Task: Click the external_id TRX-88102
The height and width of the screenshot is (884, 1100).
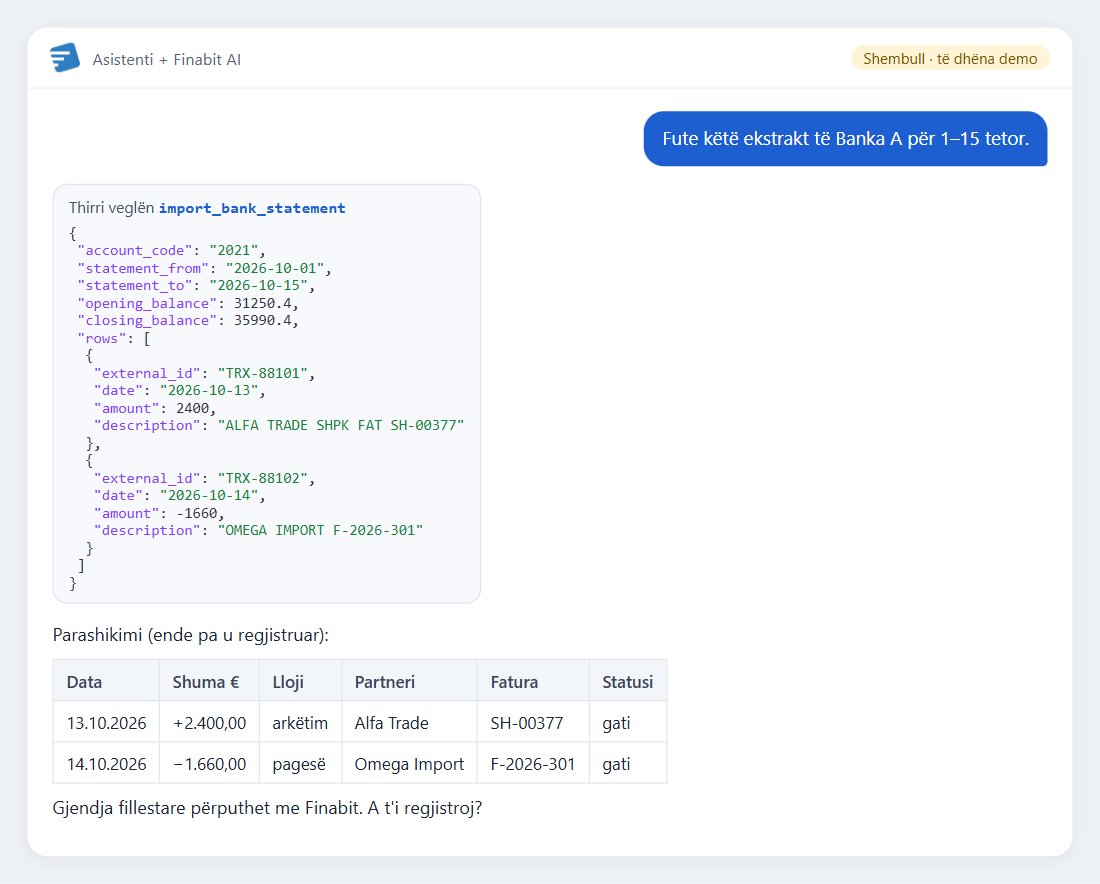Action: (262, 478)
